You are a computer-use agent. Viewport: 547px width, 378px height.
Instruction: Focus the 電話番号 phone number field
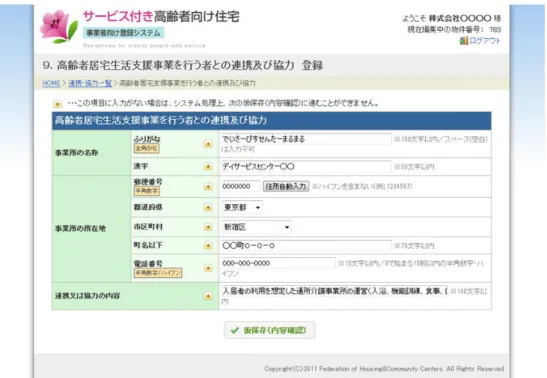point(278,263)
